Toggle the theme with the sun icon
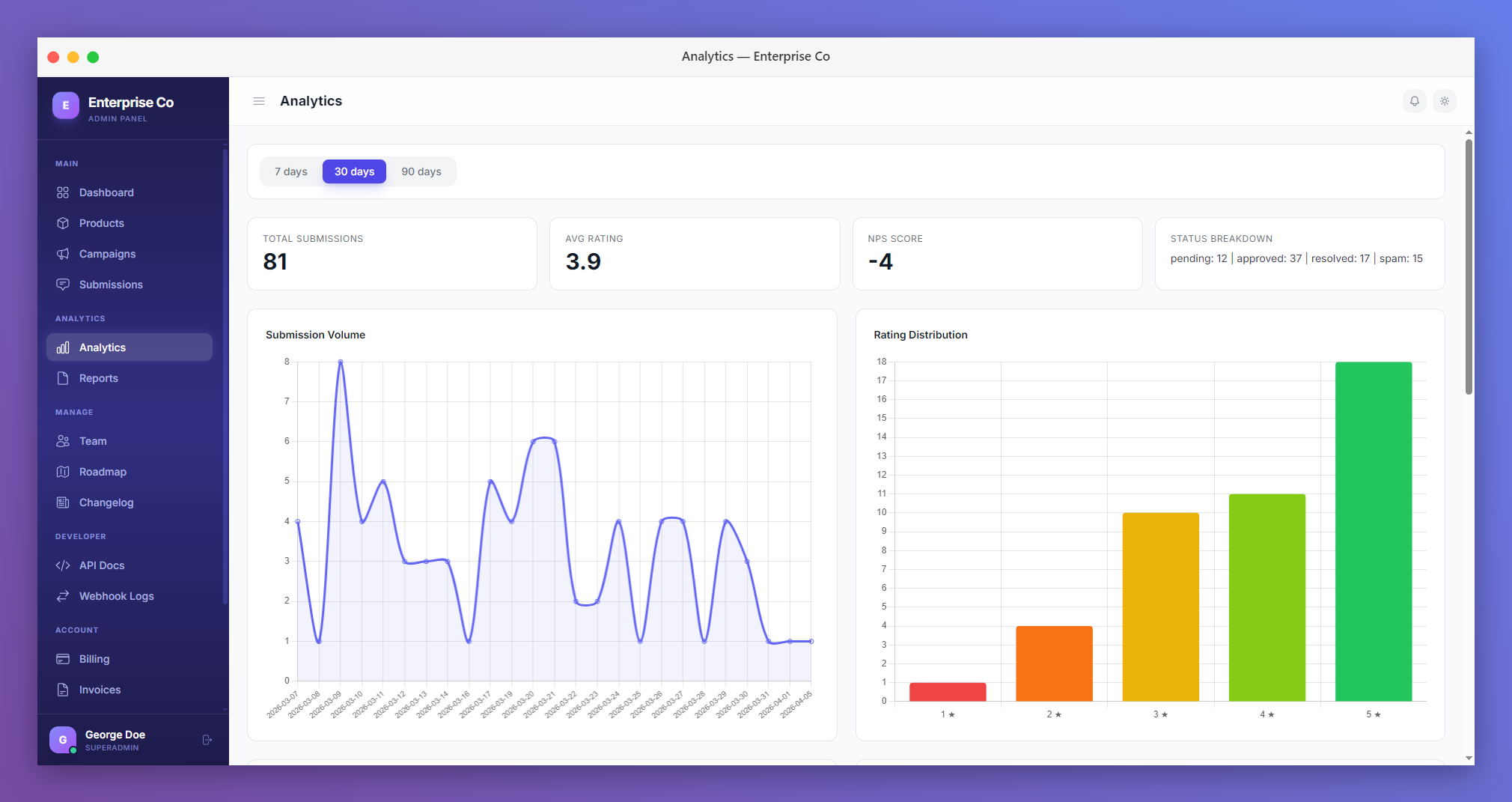Image resolution: width=1512 pixels, height=802 pixels. point(1445,101)
